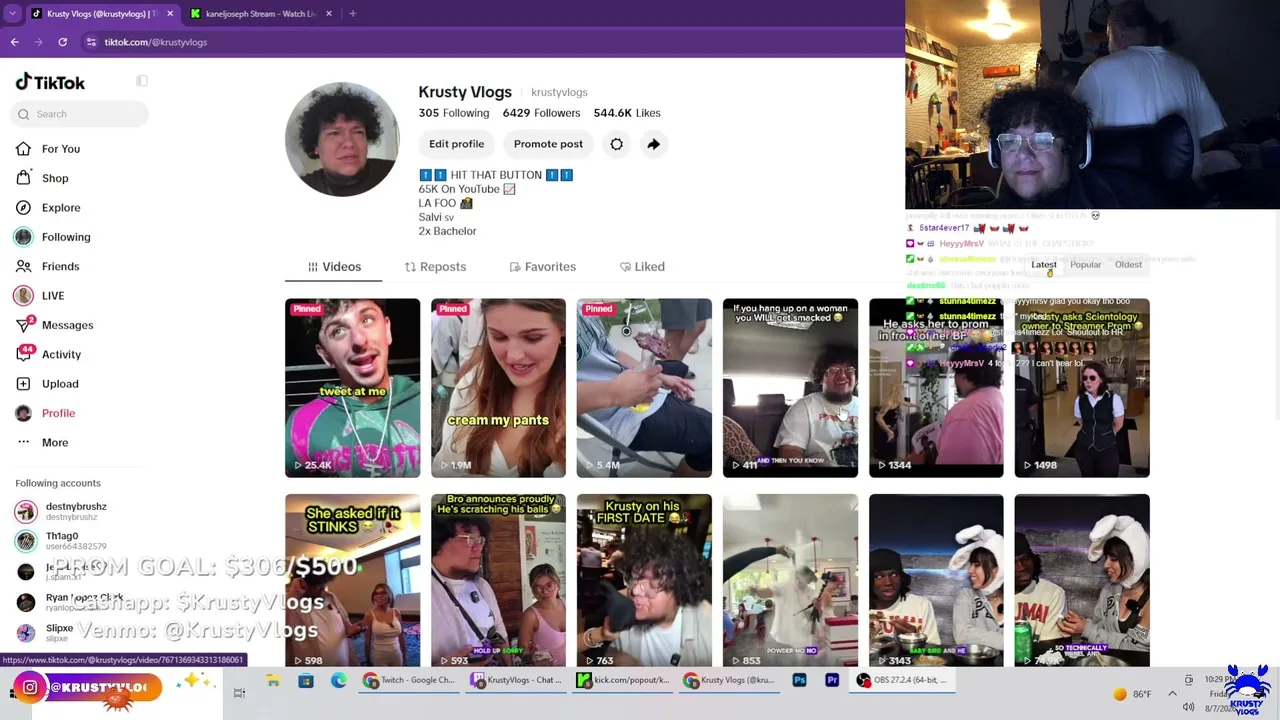Image resolution: width=1280 pixels, height=720 pixels.
Task: Switch to the Videos tab
Action: pos(334,267)
